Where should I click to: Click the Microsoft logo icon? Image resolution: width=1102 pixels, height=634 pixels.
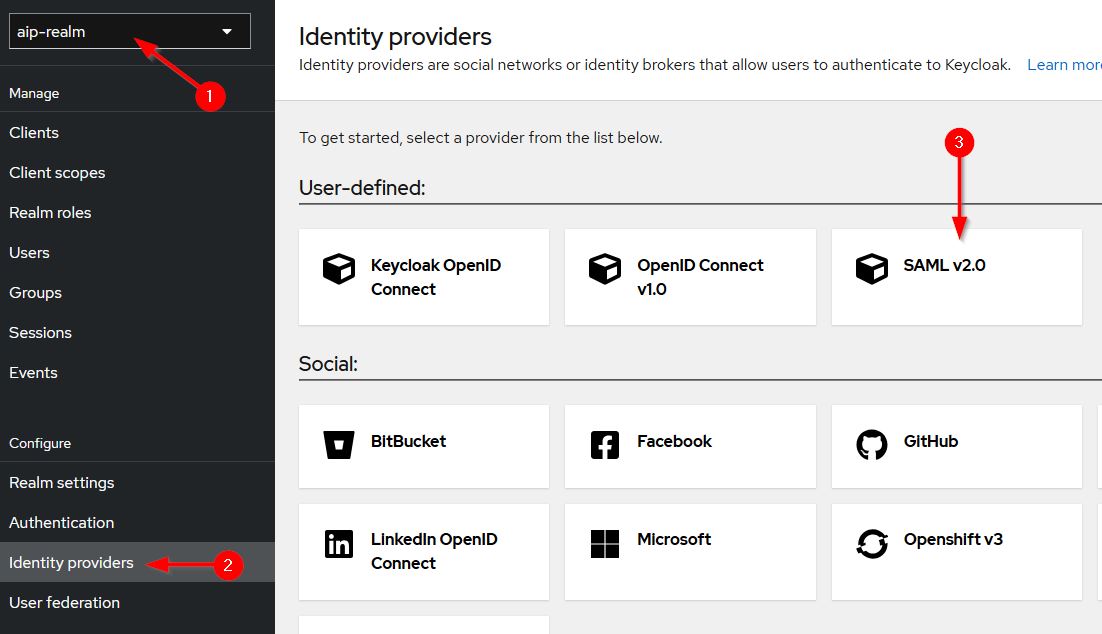[x=605, y=543]
